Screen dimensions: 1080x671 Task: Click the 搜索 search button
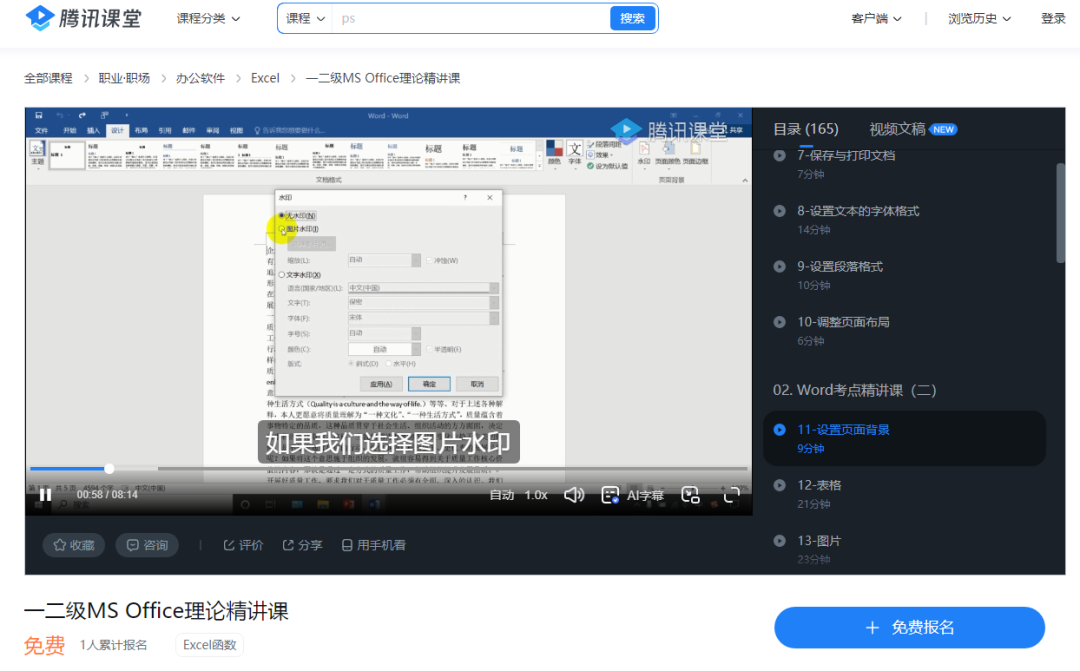pyautogui.click(x=632, y=18)
